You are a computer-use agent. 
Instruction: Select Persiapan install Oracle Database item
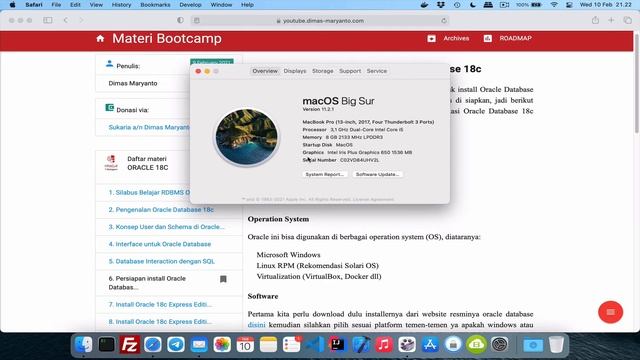147,282
